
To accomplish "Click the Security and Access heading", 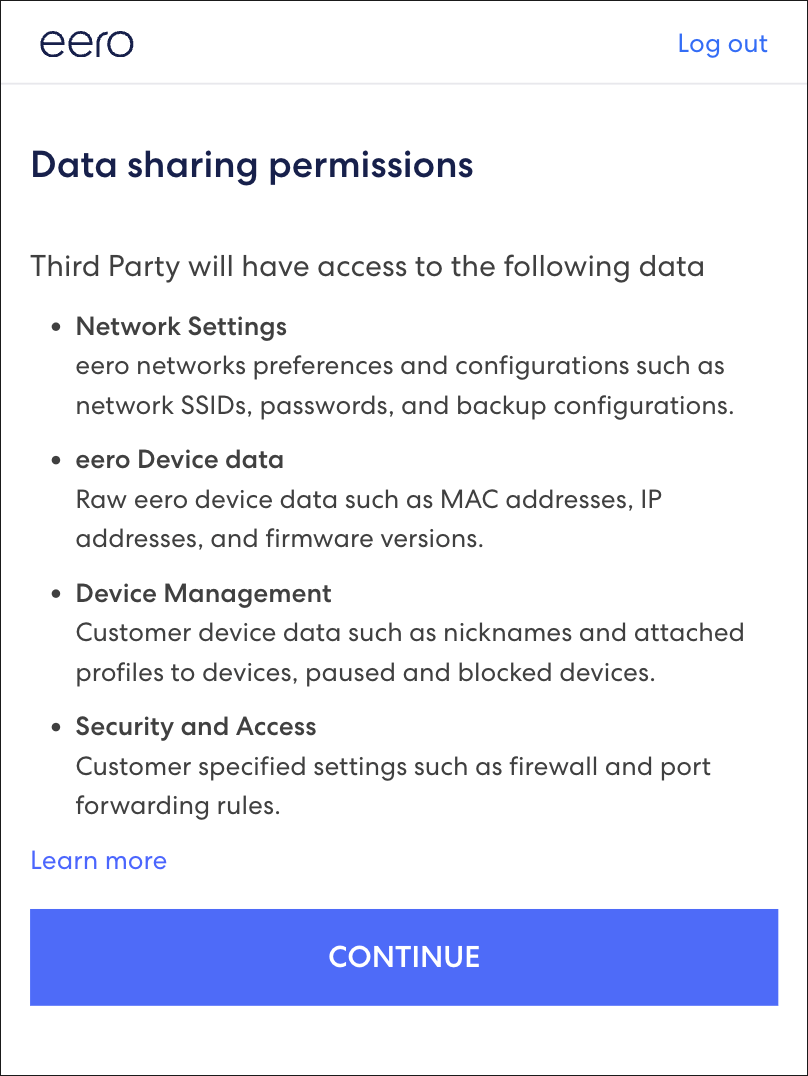I will [196, 727].
